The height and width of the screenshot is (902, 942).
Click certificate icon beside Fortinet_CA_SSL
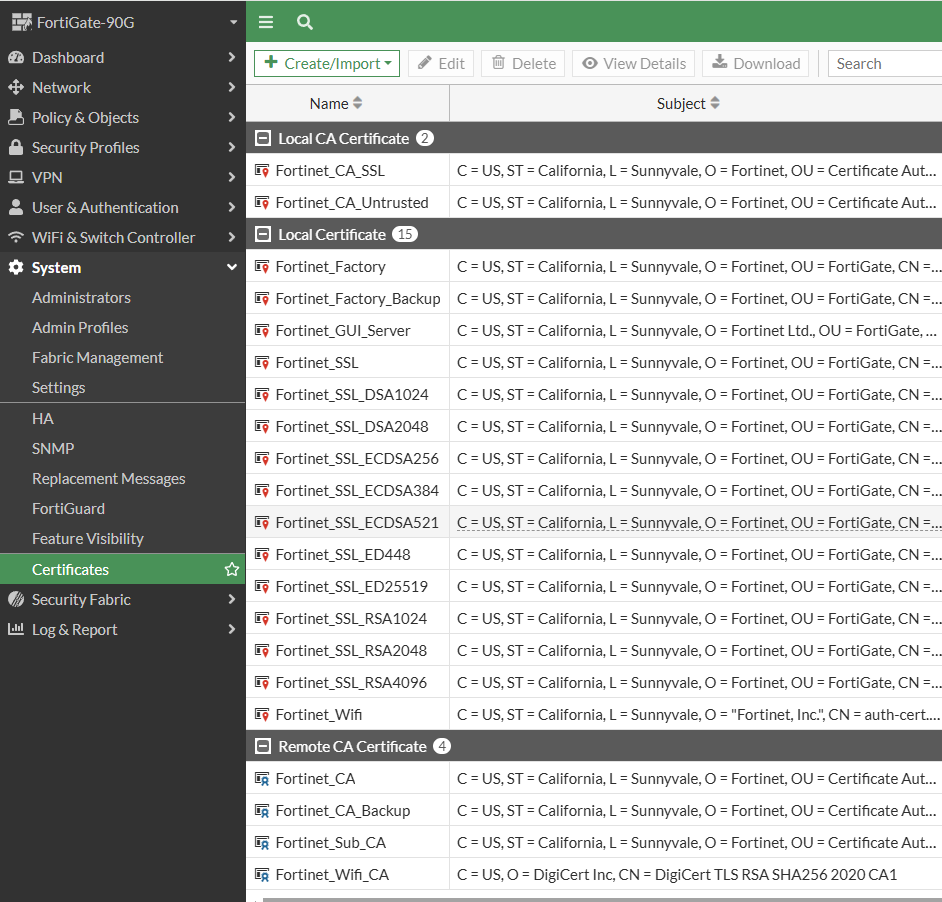(x=262, y=171)
